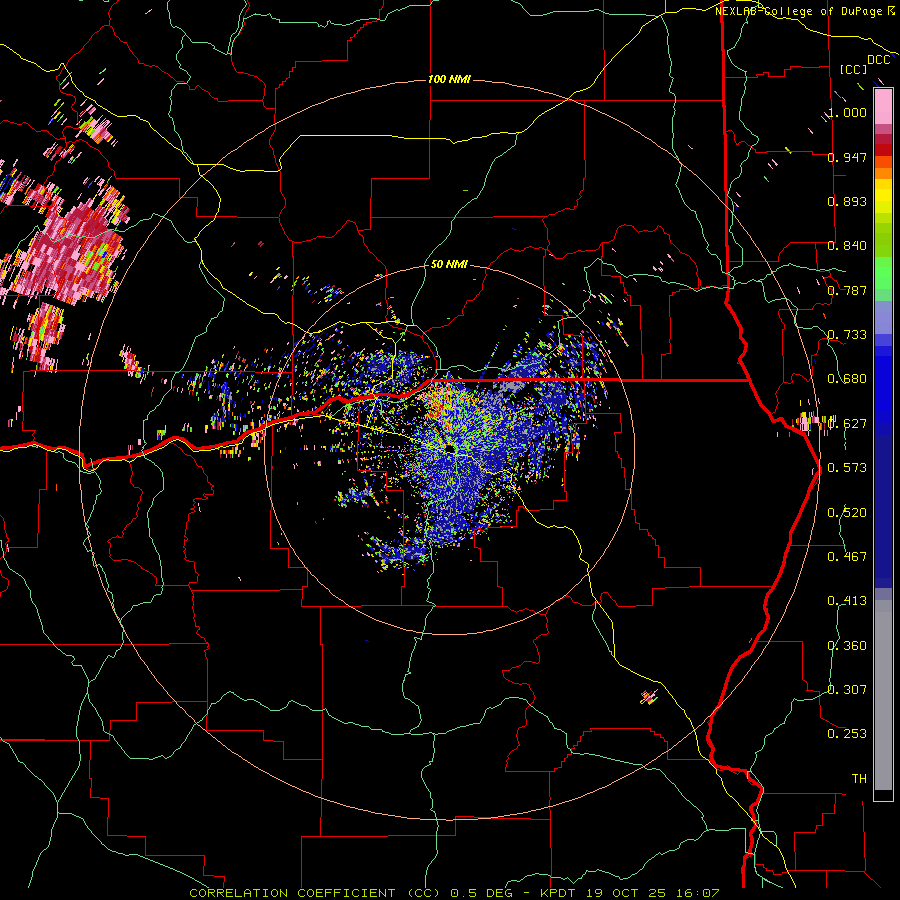
Task: Select the 0.893 legend value
Action: click(847, 201)
